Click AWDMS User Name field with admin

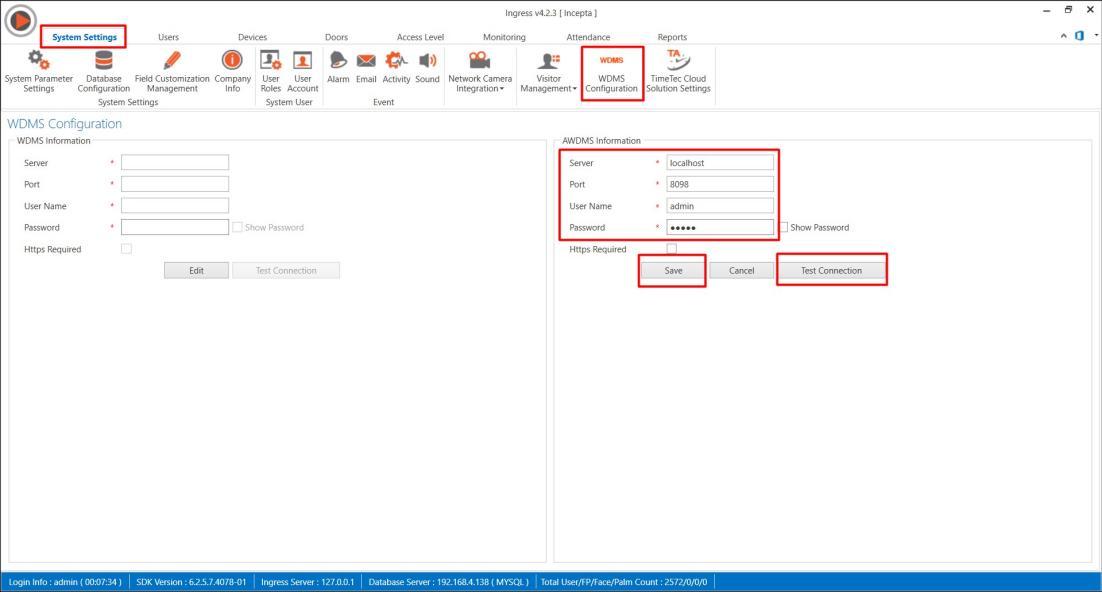(720, 206)
